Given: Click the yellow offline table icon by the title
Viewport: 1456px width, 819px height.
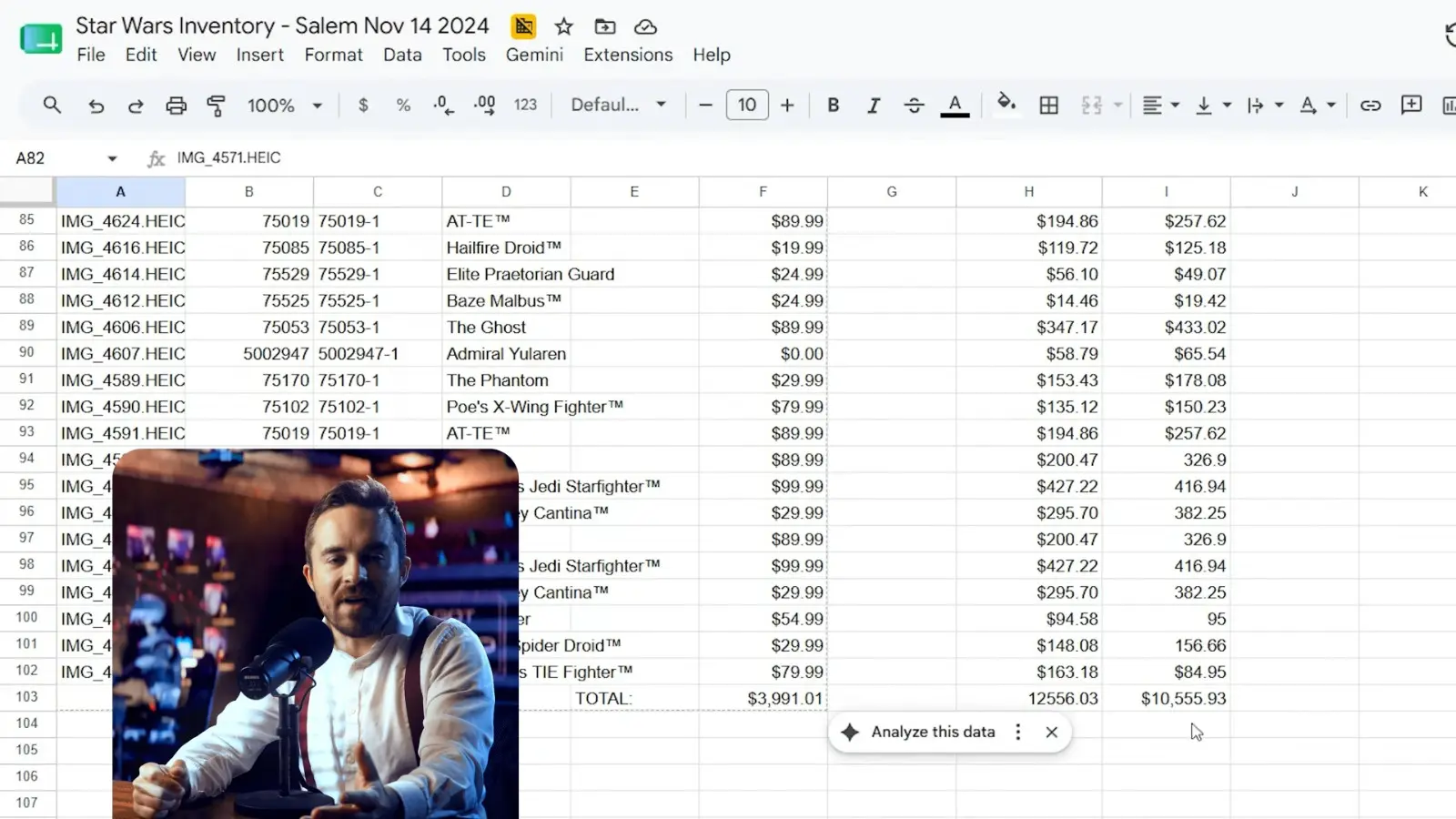Looking at the screenshot, I should (x=524, y=26).
